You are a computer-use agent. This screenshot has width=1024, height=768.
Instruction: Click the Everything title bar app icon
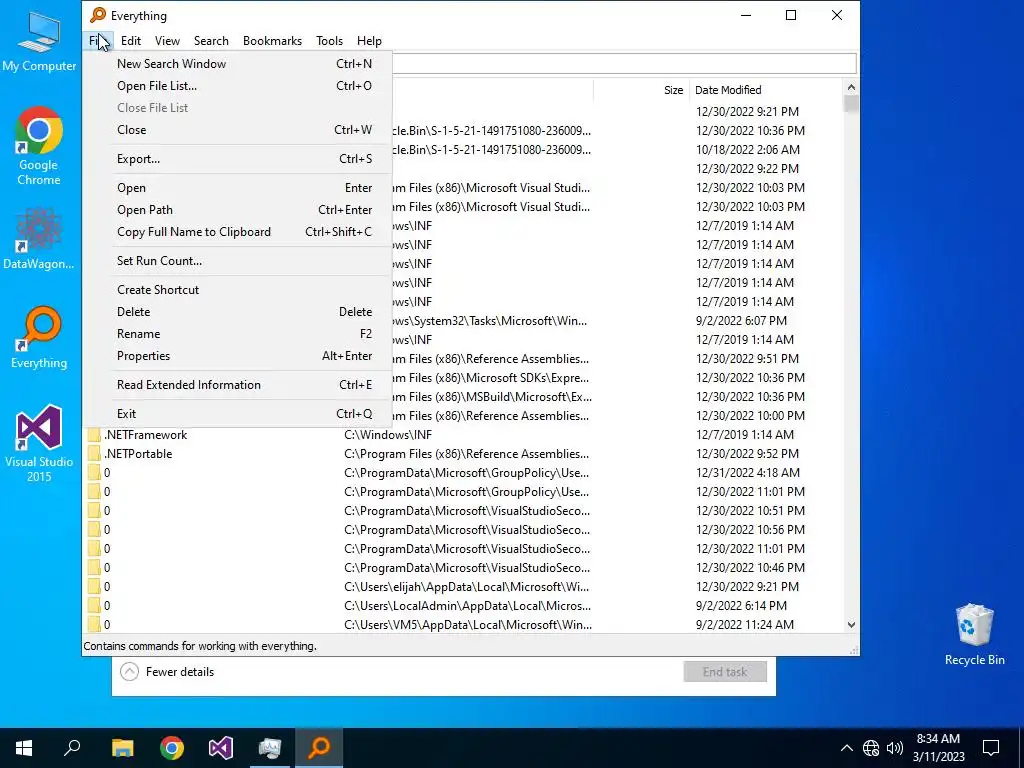[x=98, y=15]
